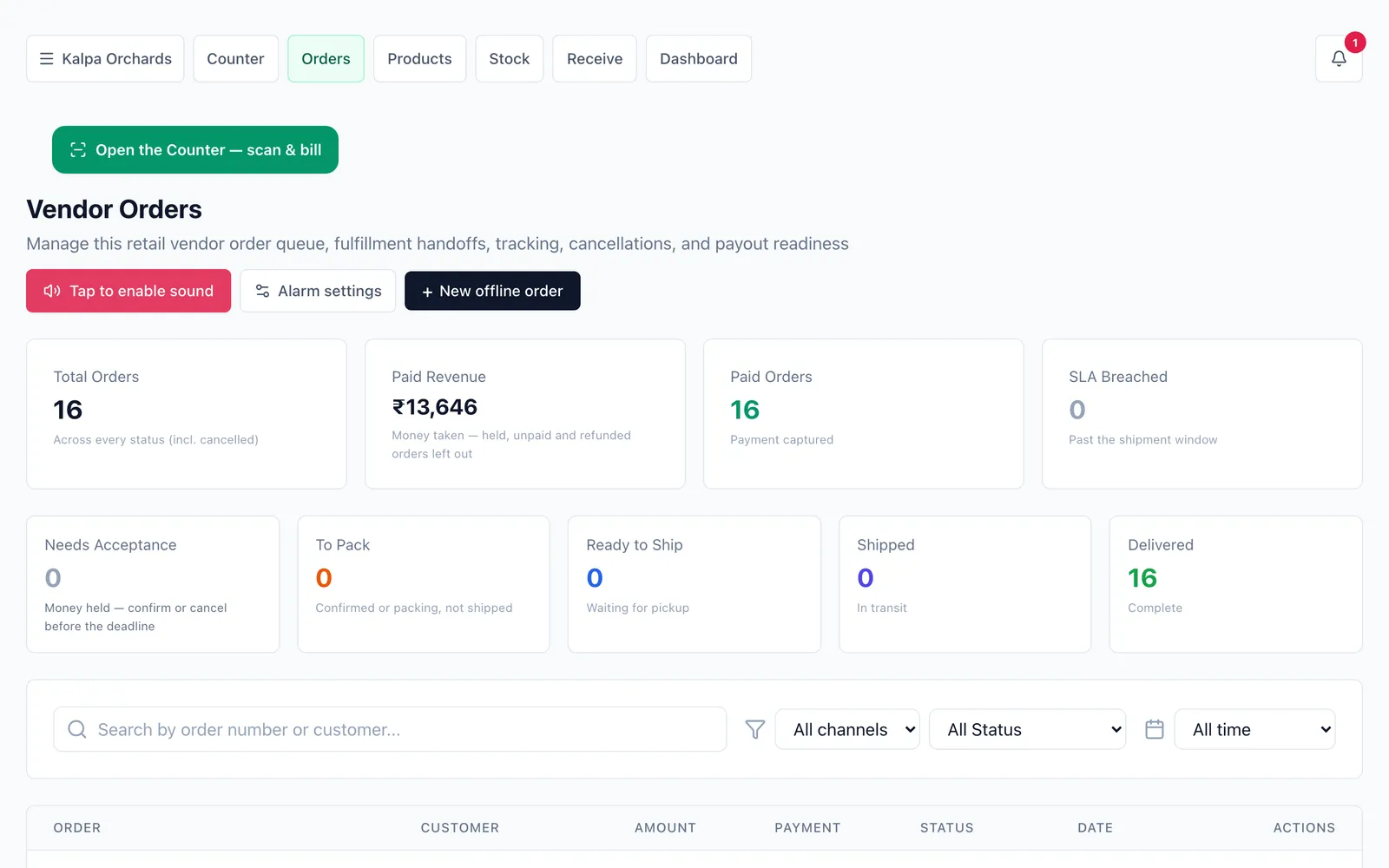Select the Paid Revenue card
1389x868 pixels.
coord(525,414)
